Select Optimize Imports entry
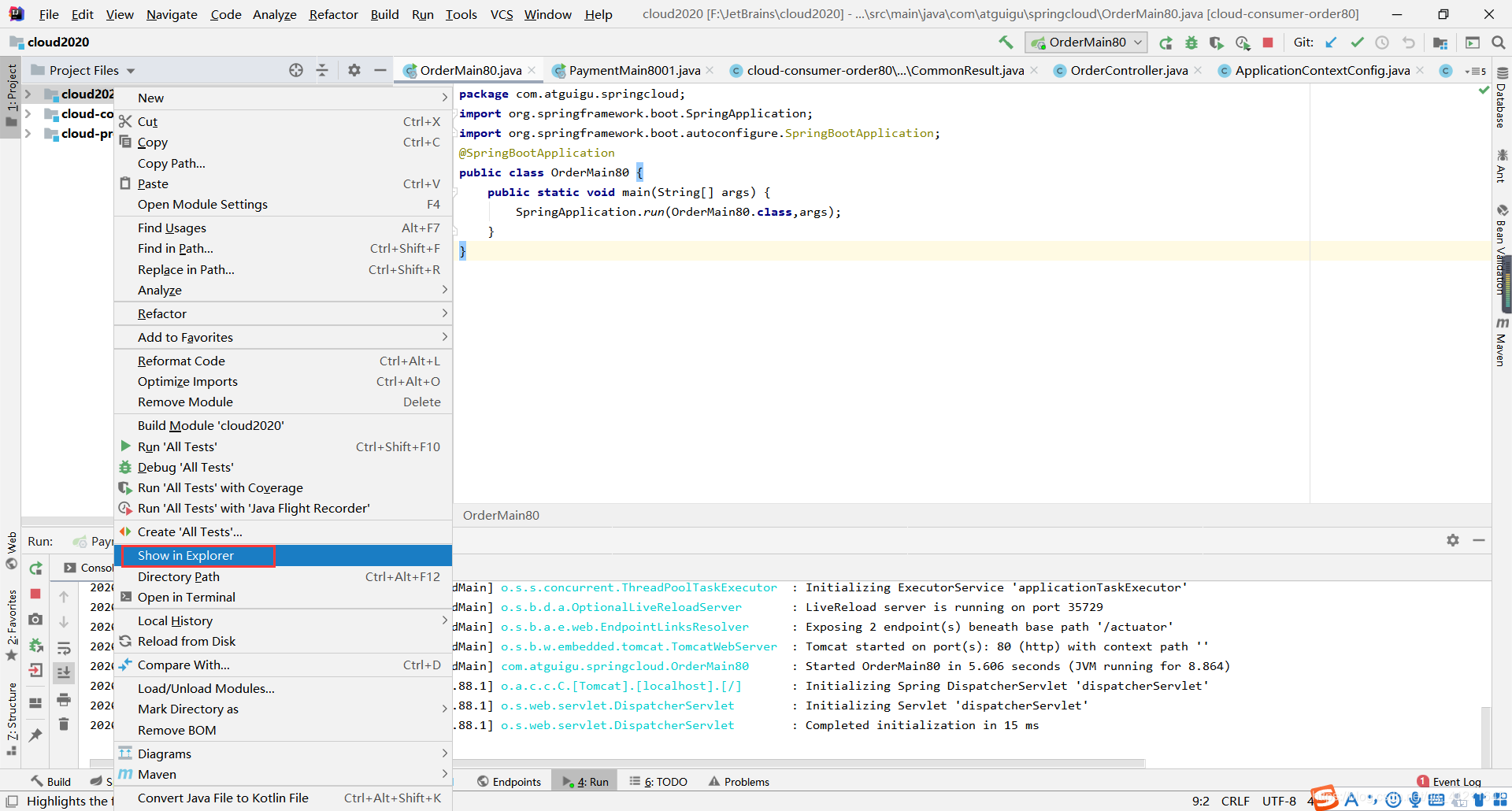 283,381
